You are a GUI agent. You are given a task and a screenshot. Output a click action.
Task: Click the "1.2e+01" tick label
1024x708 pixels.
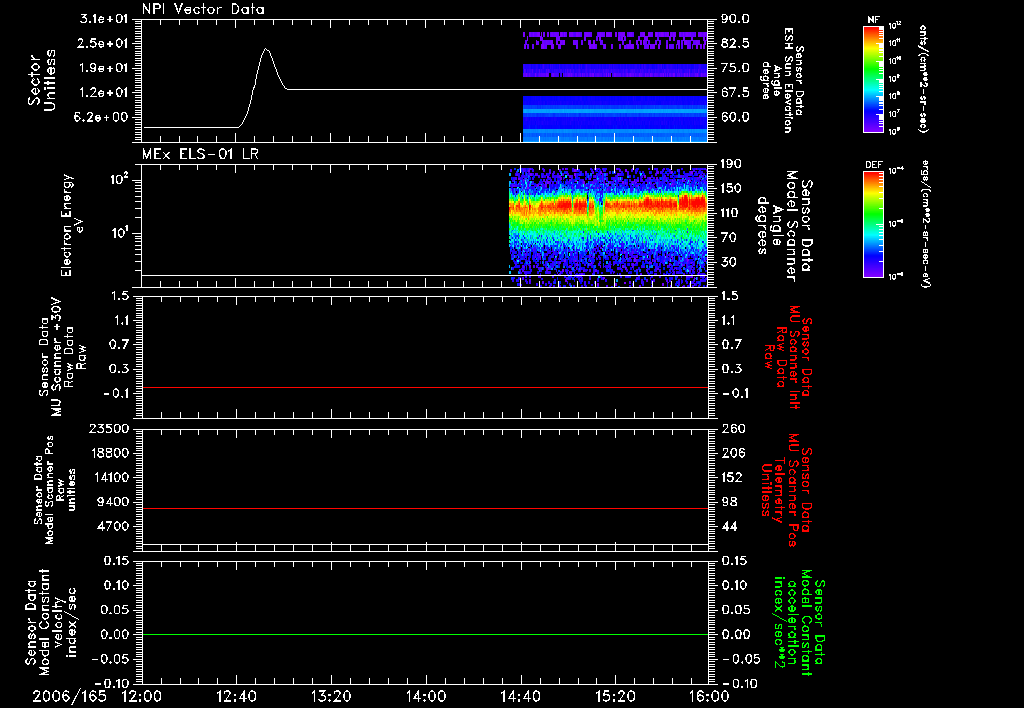pos(104,93)
